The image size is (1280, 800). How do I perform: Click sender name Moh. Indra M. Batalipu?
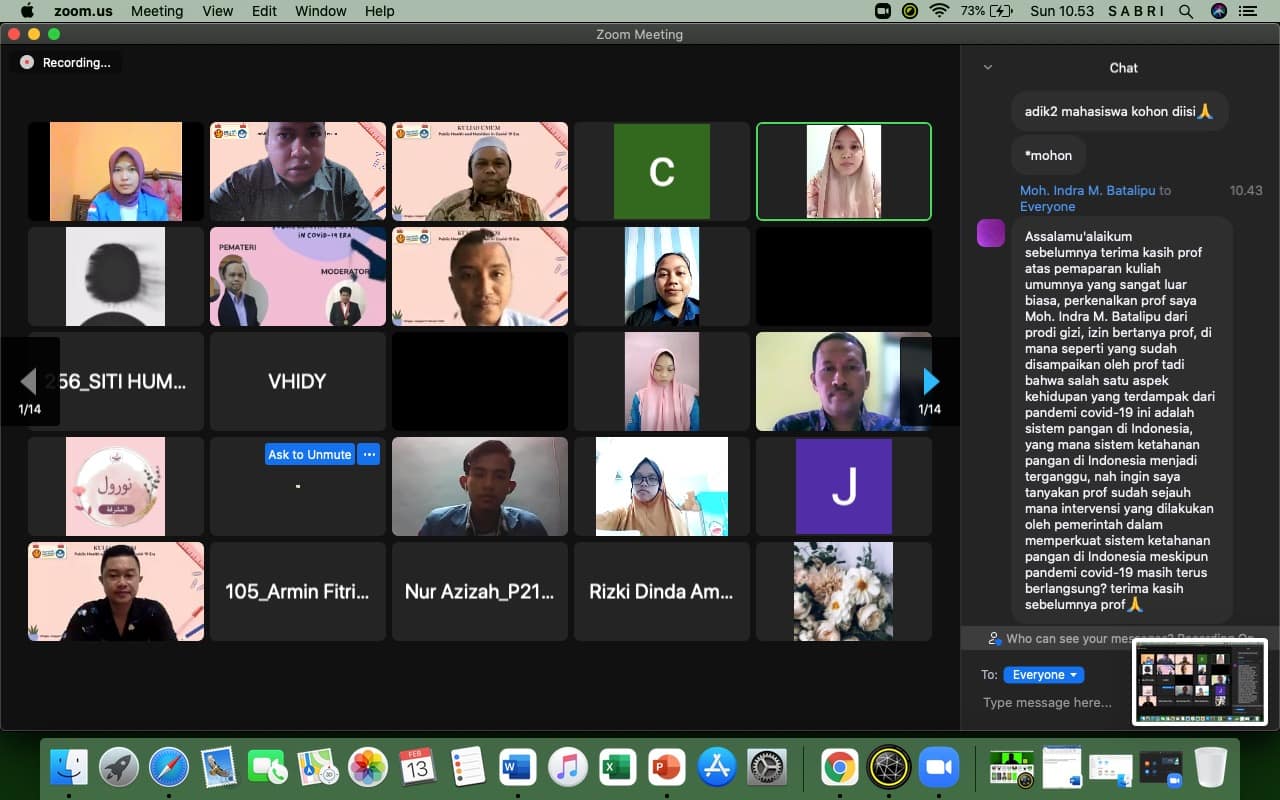click(x=1087, y=190)
